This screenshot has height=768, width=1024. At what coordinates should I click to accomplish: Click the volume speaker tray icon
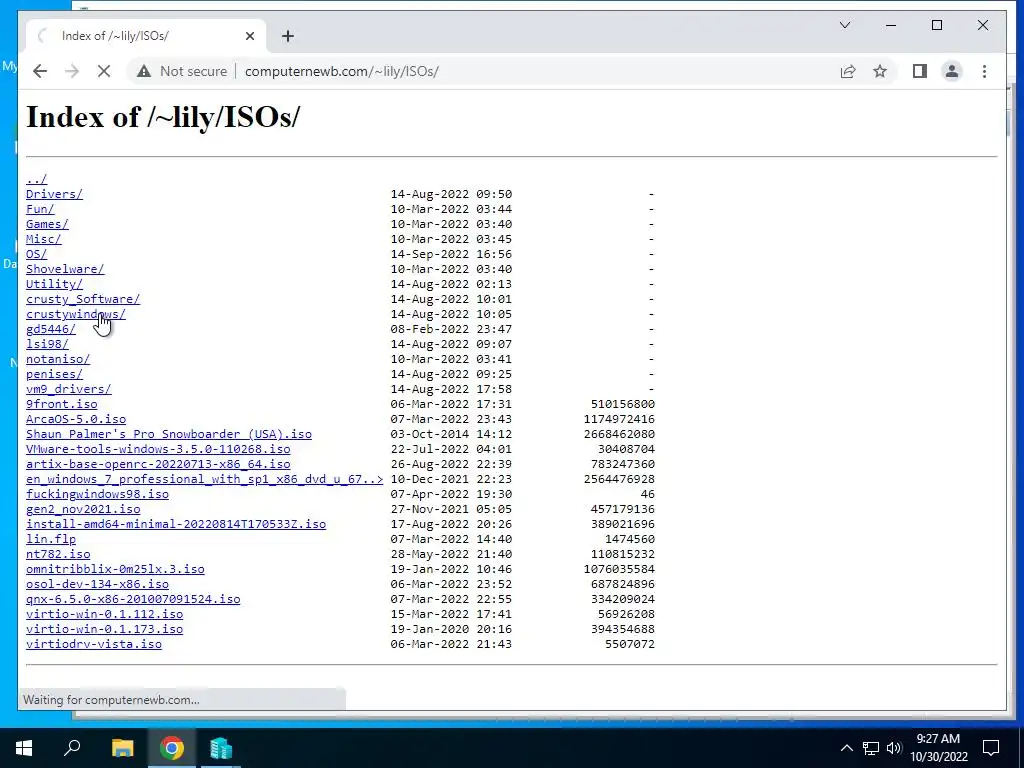click(x=894, y=748)
